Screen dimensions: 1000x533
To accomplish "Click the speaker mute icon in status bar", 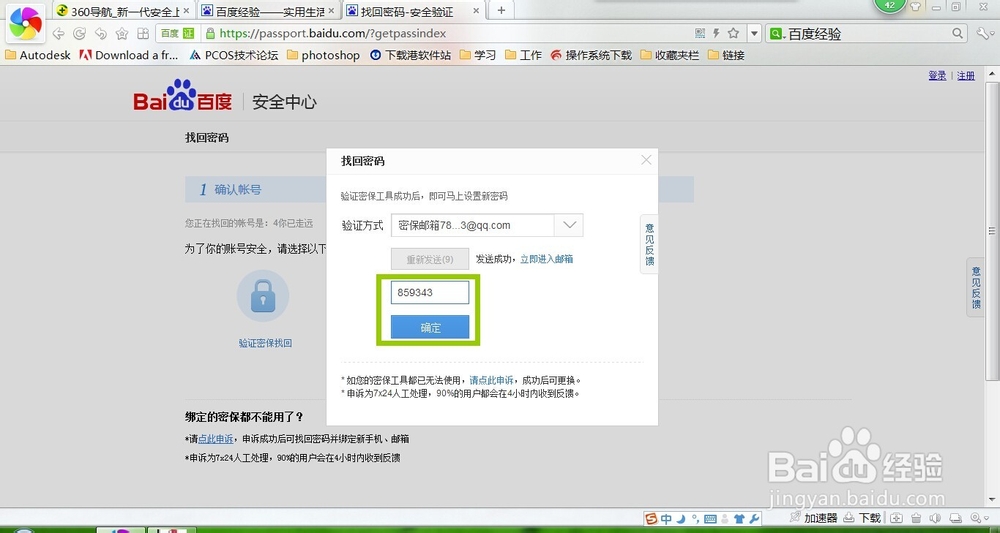I will (936, 518).
